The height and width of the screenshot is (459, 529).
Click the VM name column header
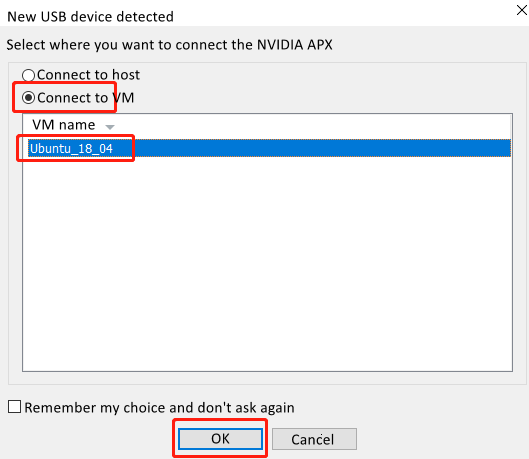pyautogui.click(x=64, y=125)
